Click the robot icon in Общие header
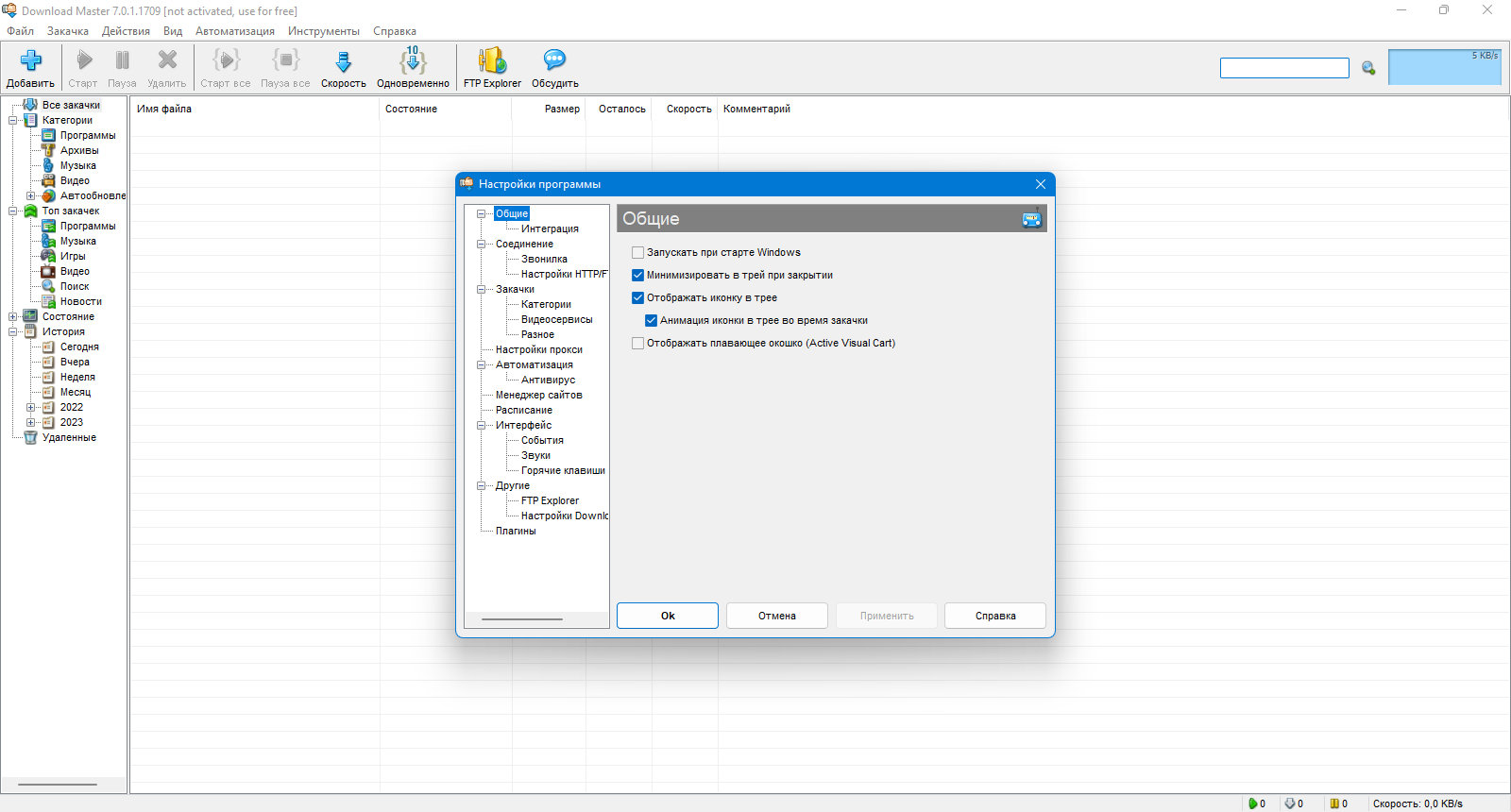This screenshot has width=1511, height=812. (1032, 218)
